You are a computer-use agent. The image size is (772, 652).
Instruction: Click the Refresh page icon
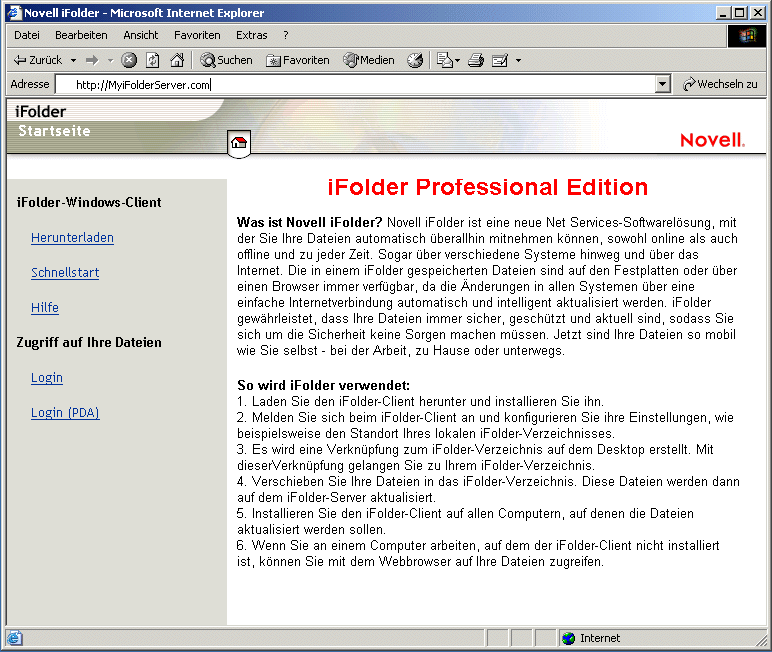pos(153,60)
